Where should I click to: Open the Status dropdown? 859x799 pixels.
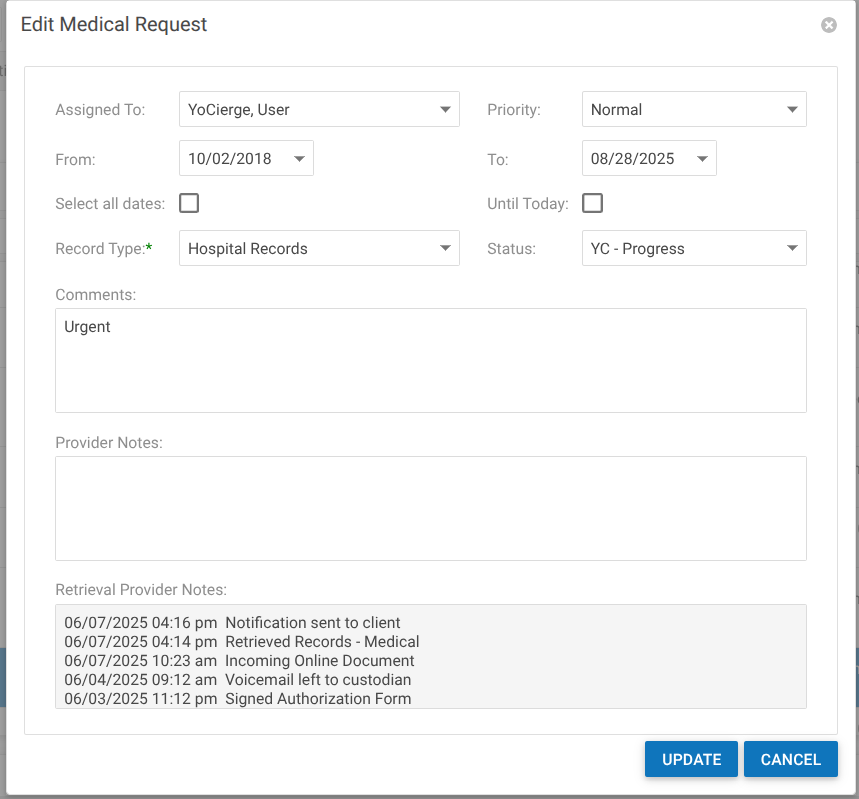click(x=792, y=249)
